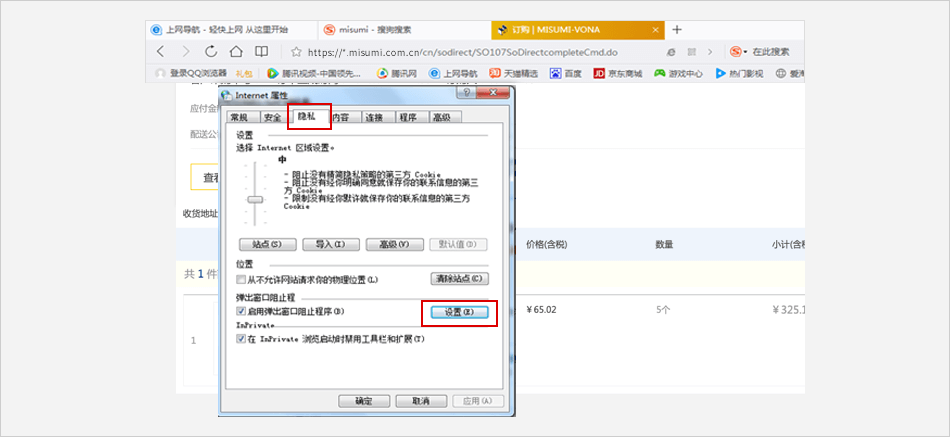Open 京东商城 bookmark in favorites bar

(617, 73)
